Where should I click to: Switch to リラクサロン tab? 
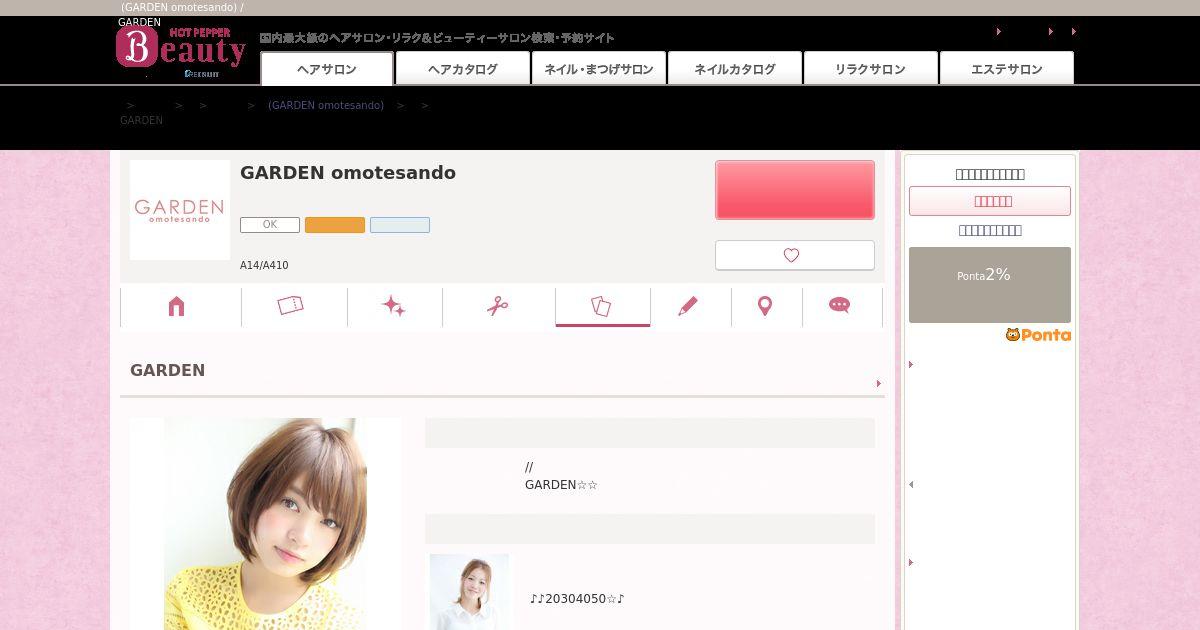click(x=870, y=68)
